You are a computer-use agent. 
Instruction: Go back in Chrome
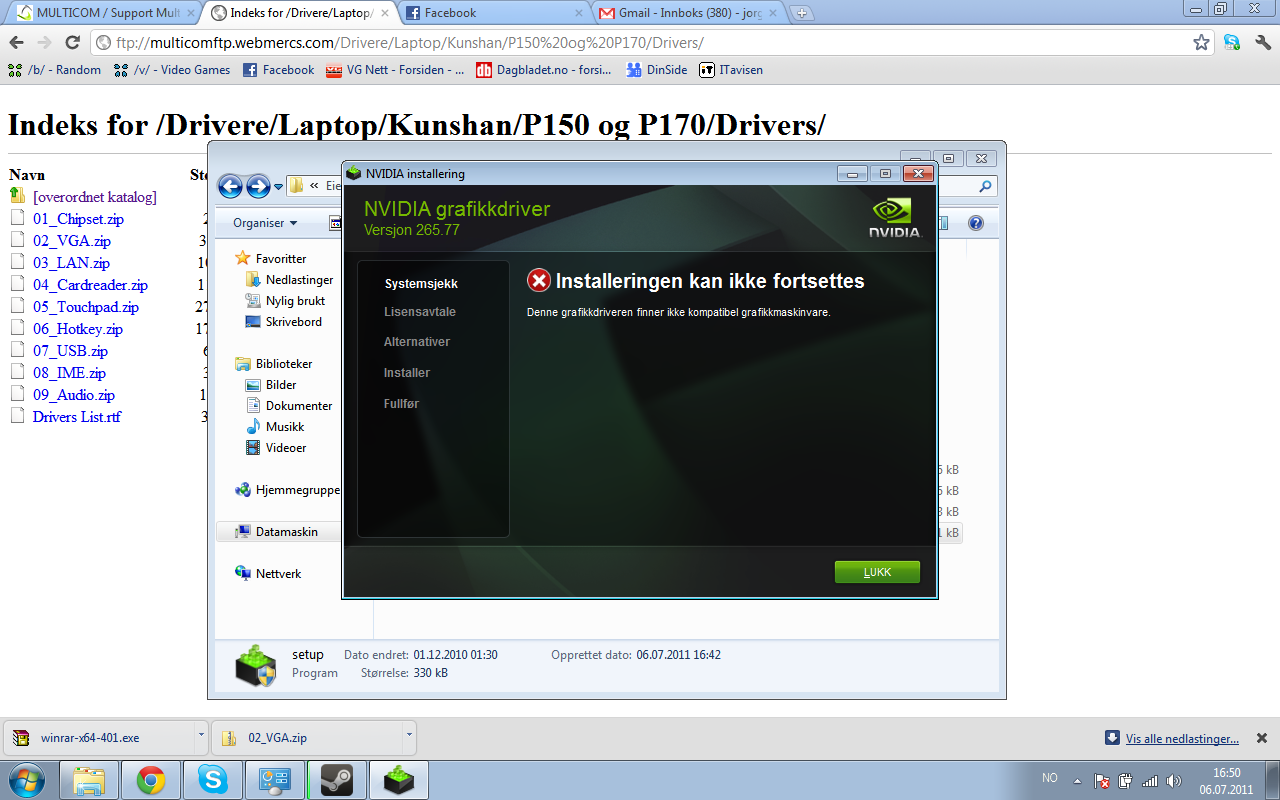click(x=16, y=43)
